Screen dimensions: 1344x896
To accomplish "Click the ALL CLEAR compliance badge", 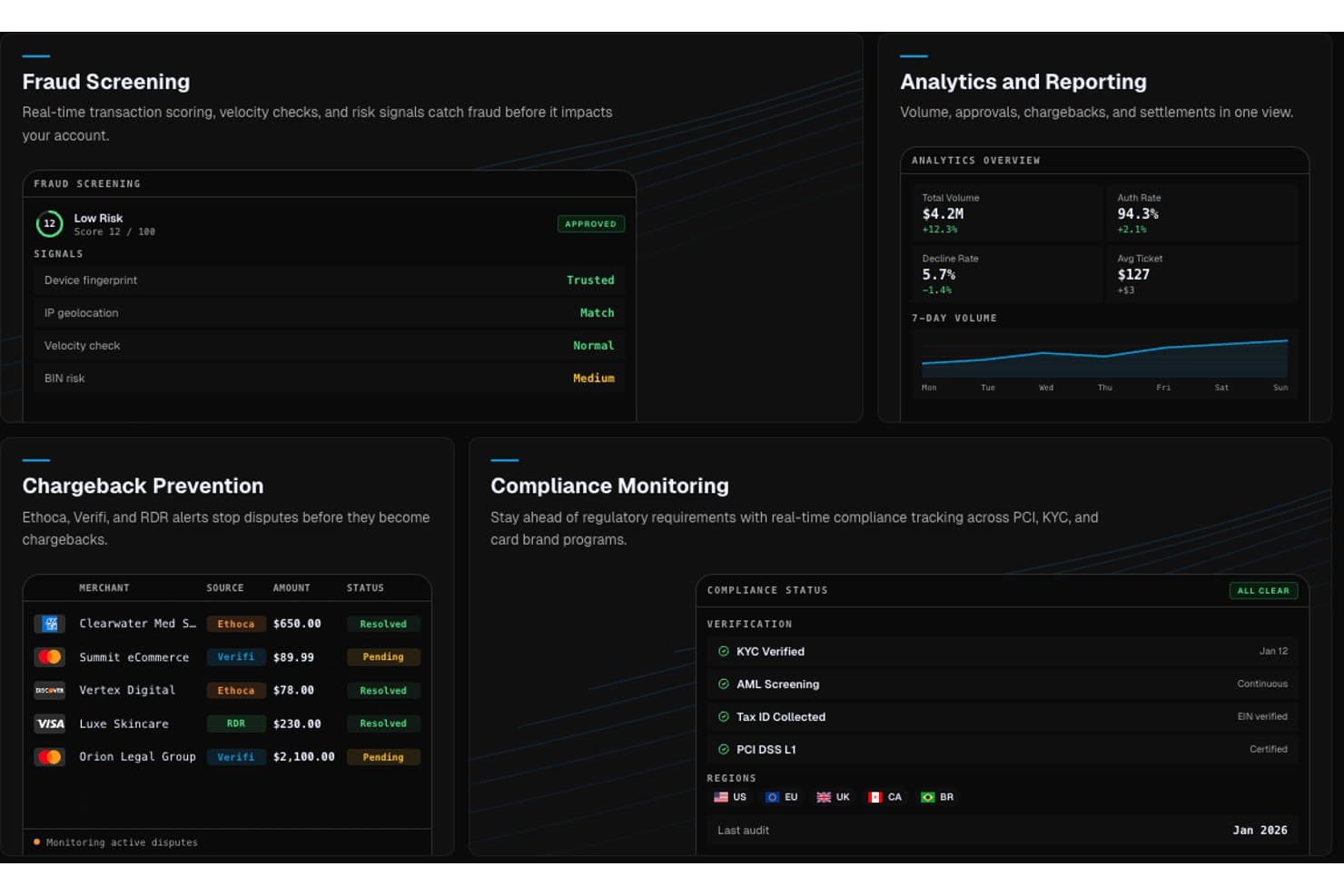I will tap(1263, 590).
